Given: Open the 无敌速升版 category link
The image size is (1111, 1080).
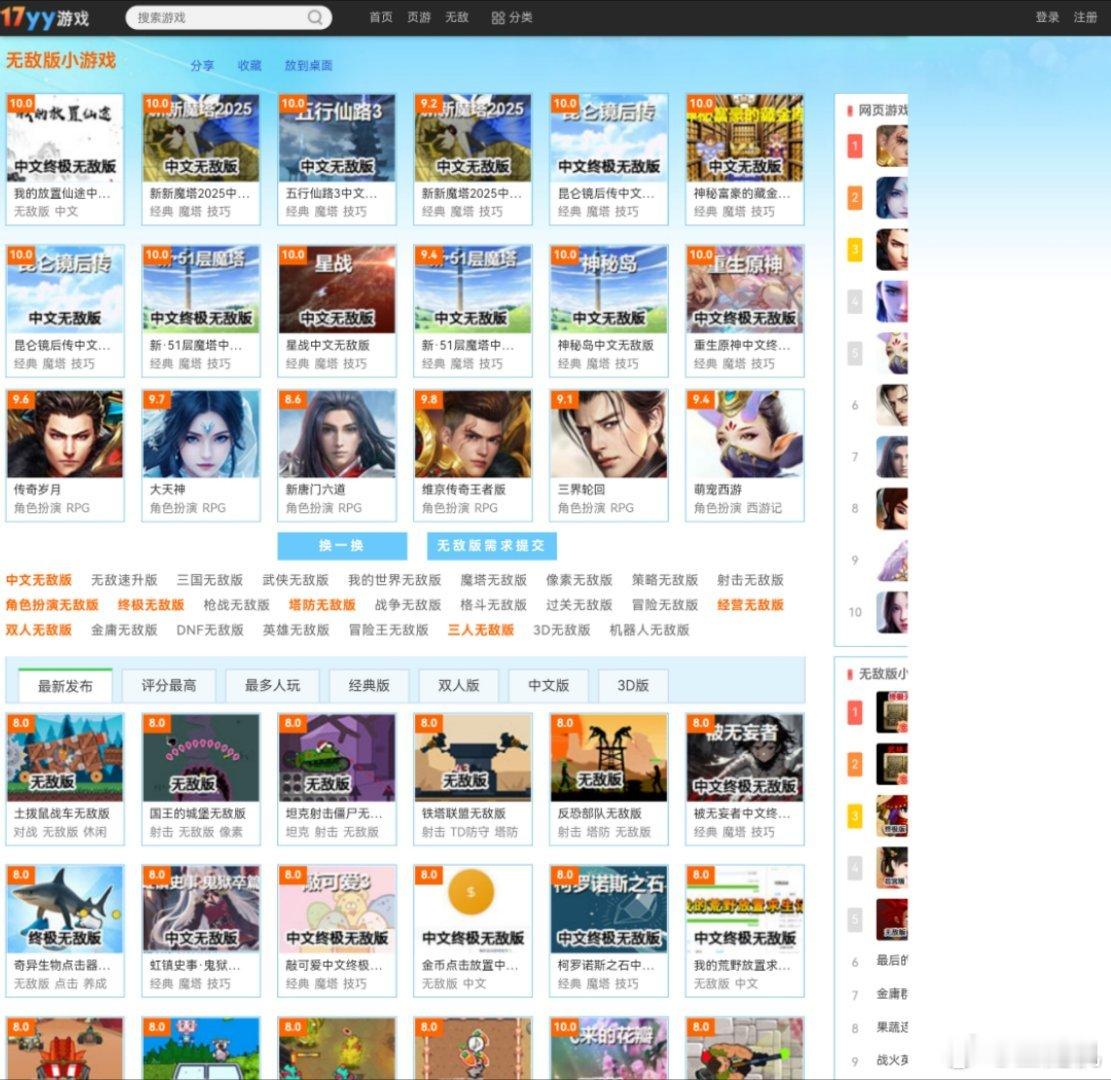Looking at the screenshot, I should coord(124,580).
